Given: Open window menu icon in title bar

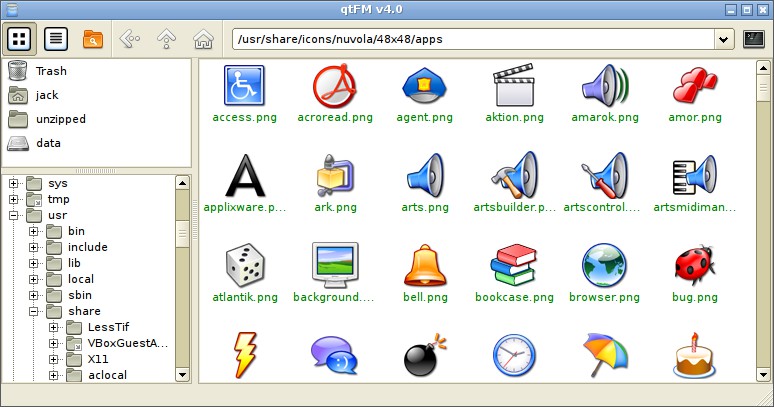Looking at the screenshot, I should (x=13, y=9).
